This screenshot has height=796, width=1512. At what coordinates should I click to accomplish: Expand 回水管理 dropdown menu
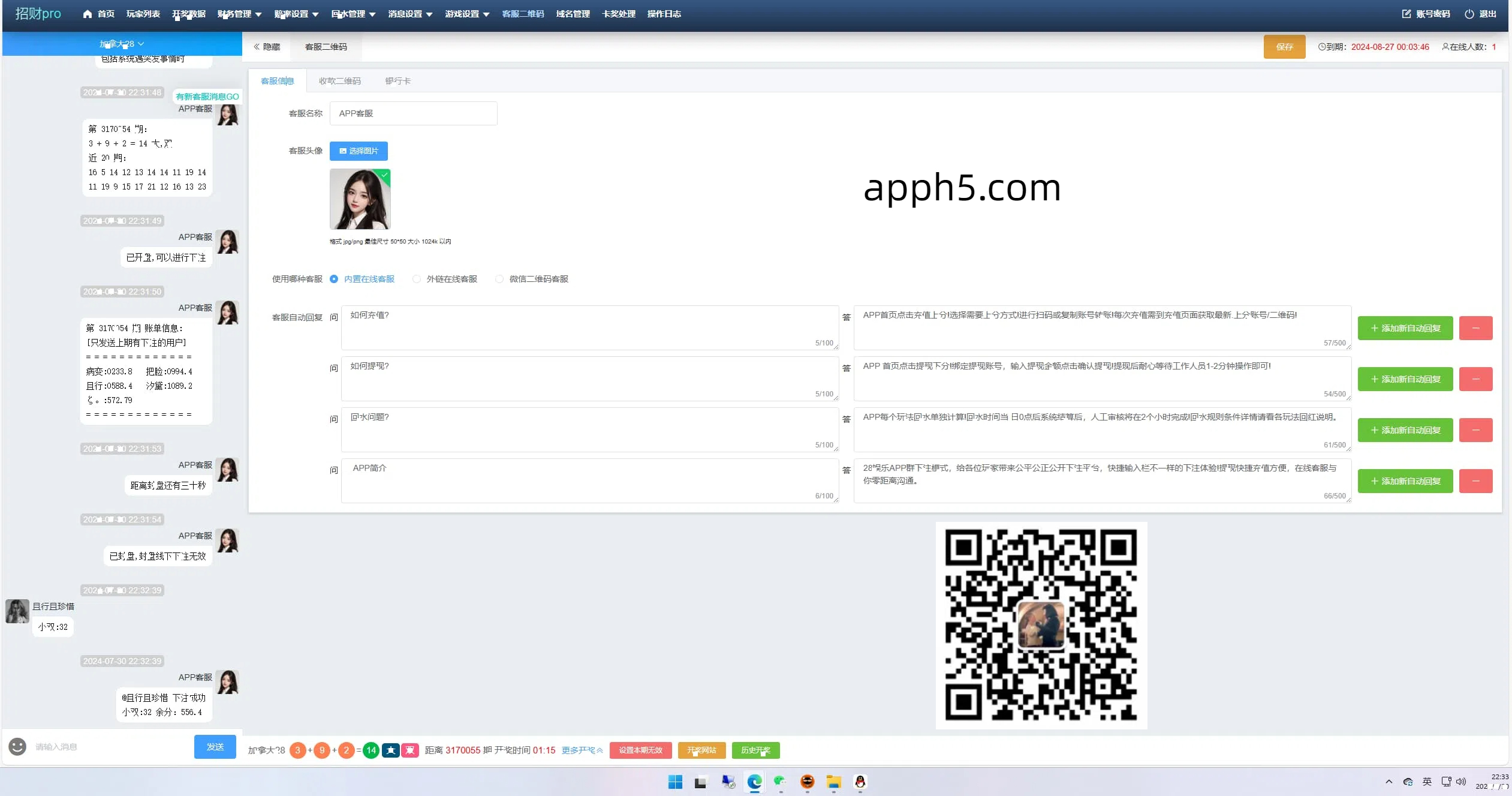(x=353, y=14)
